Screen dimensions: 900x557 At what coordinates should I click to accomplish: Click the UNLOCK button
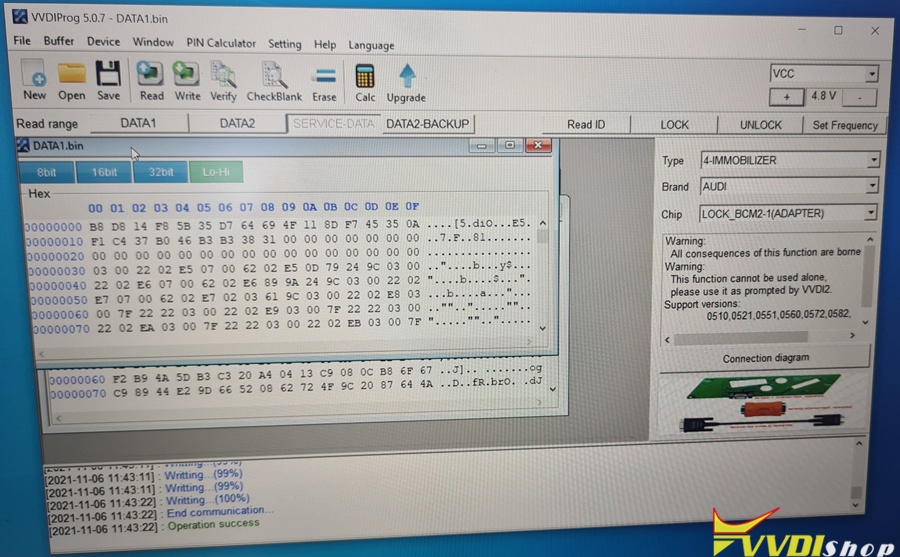coord(761,125)
